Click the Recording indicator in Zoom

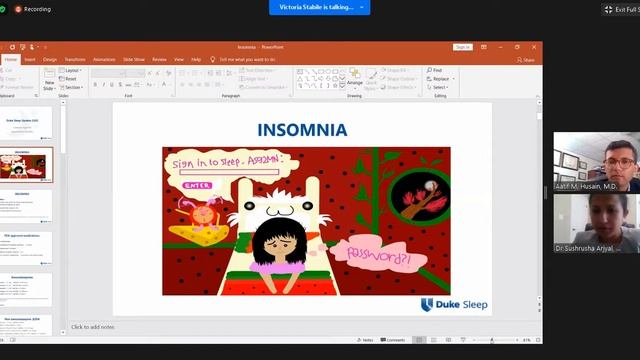click(x=33, y=9)
